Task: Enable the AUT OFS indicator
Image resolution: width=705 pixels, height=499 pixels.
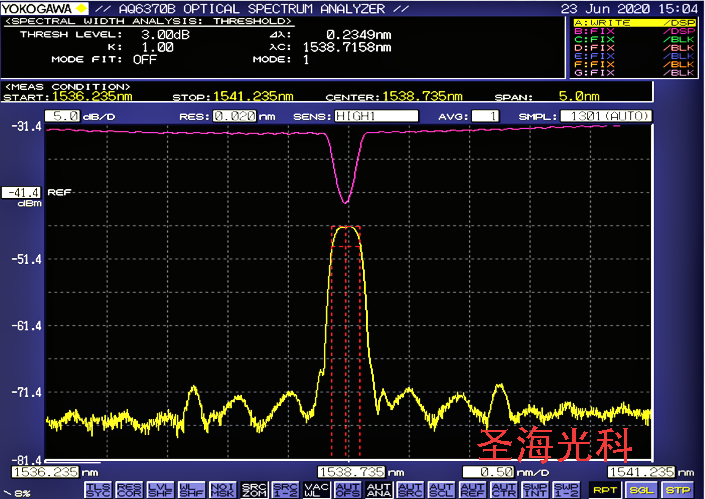Action: (348, 490)
